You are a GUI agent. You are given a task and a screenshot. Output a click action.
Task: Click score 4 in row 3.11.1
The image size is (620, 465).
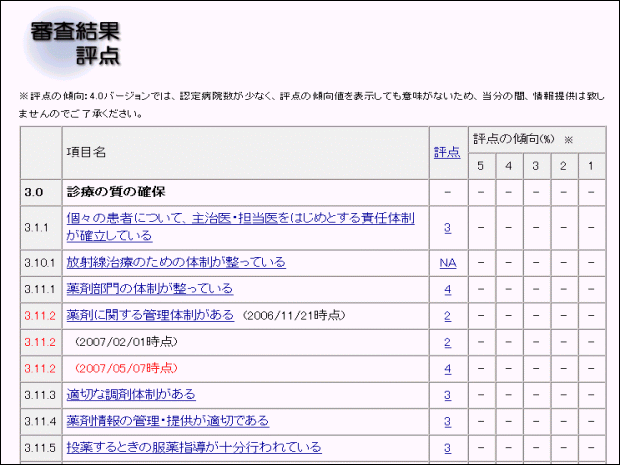point(447,289)
